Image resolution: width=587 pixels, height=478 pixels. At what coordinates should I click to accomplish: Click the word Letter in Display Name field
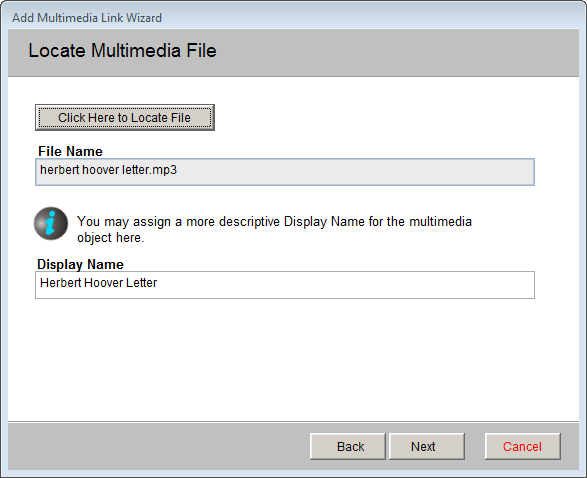(141, 283)
